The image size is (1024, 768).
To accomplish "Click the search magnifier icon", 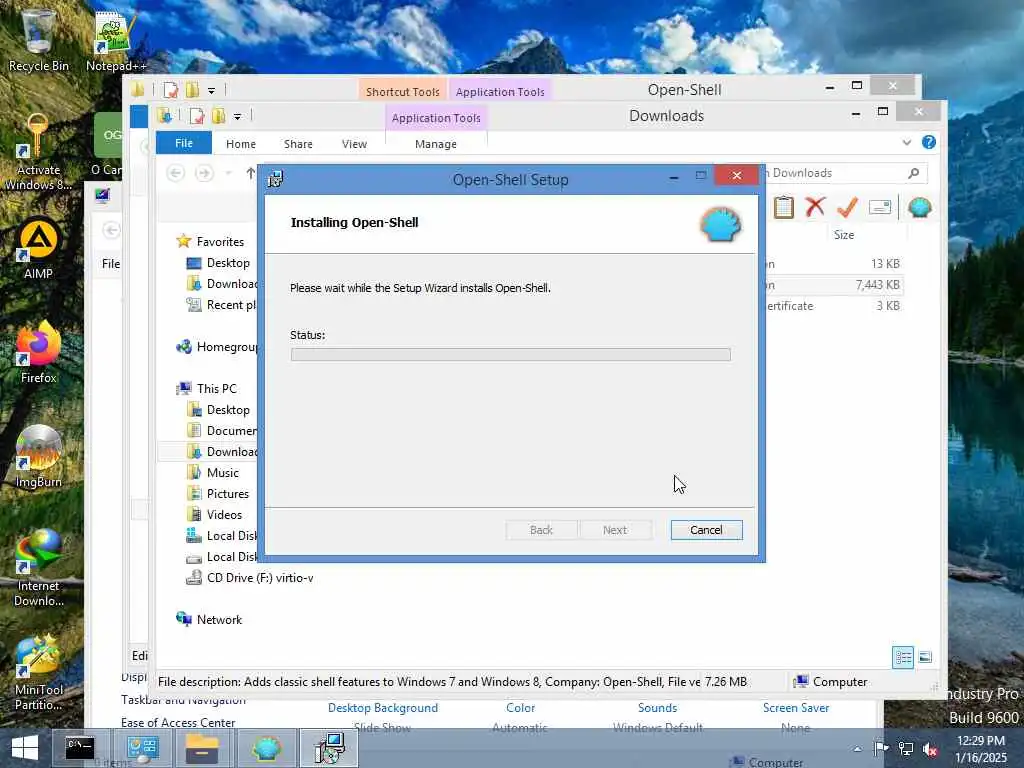I will (914, 173).
